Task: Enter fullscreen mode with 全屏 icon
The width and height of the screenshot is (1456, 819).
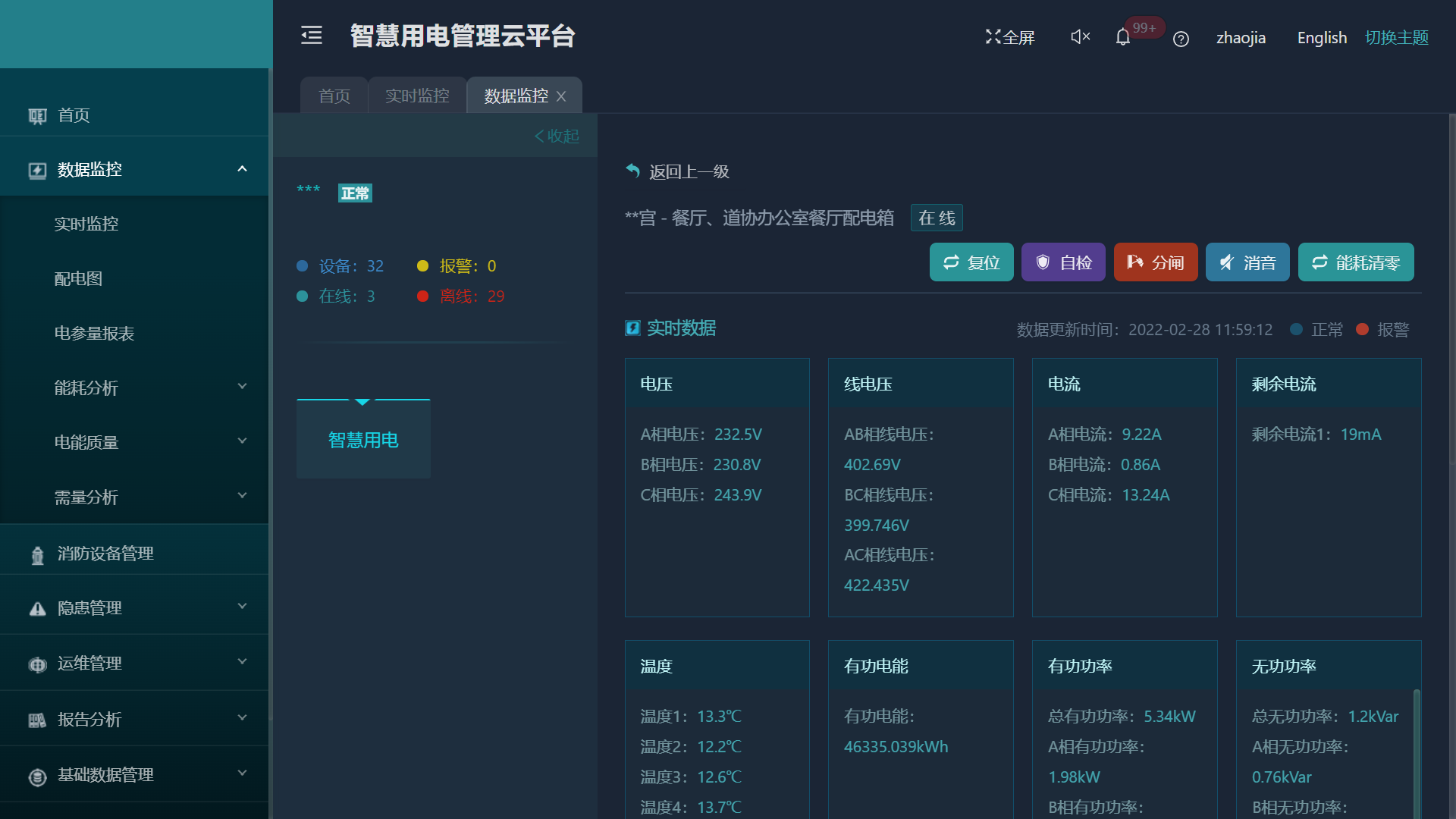Action: (1009, 37)
